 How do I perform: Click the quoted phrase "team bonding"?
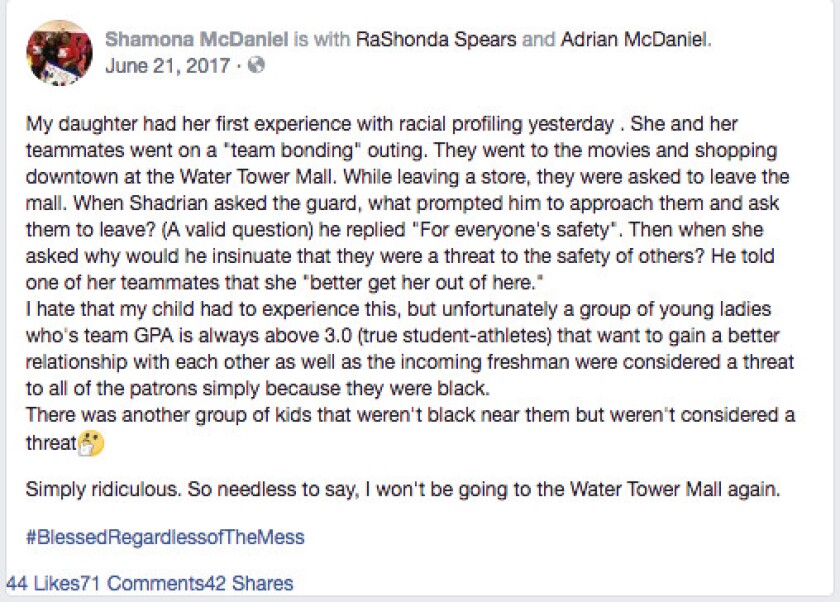292,150
